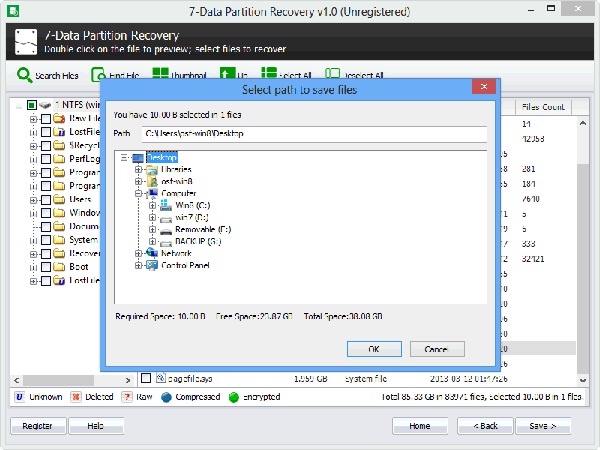Click the Register button
This screenshot has width=600, height=450.
(38, 426)
